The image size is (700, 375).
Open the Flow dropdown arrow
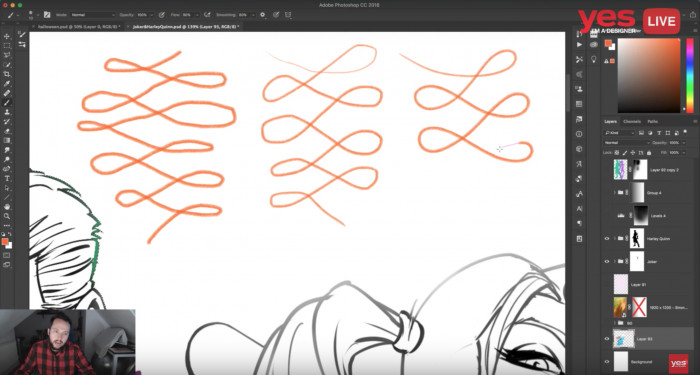click(197, 15)
